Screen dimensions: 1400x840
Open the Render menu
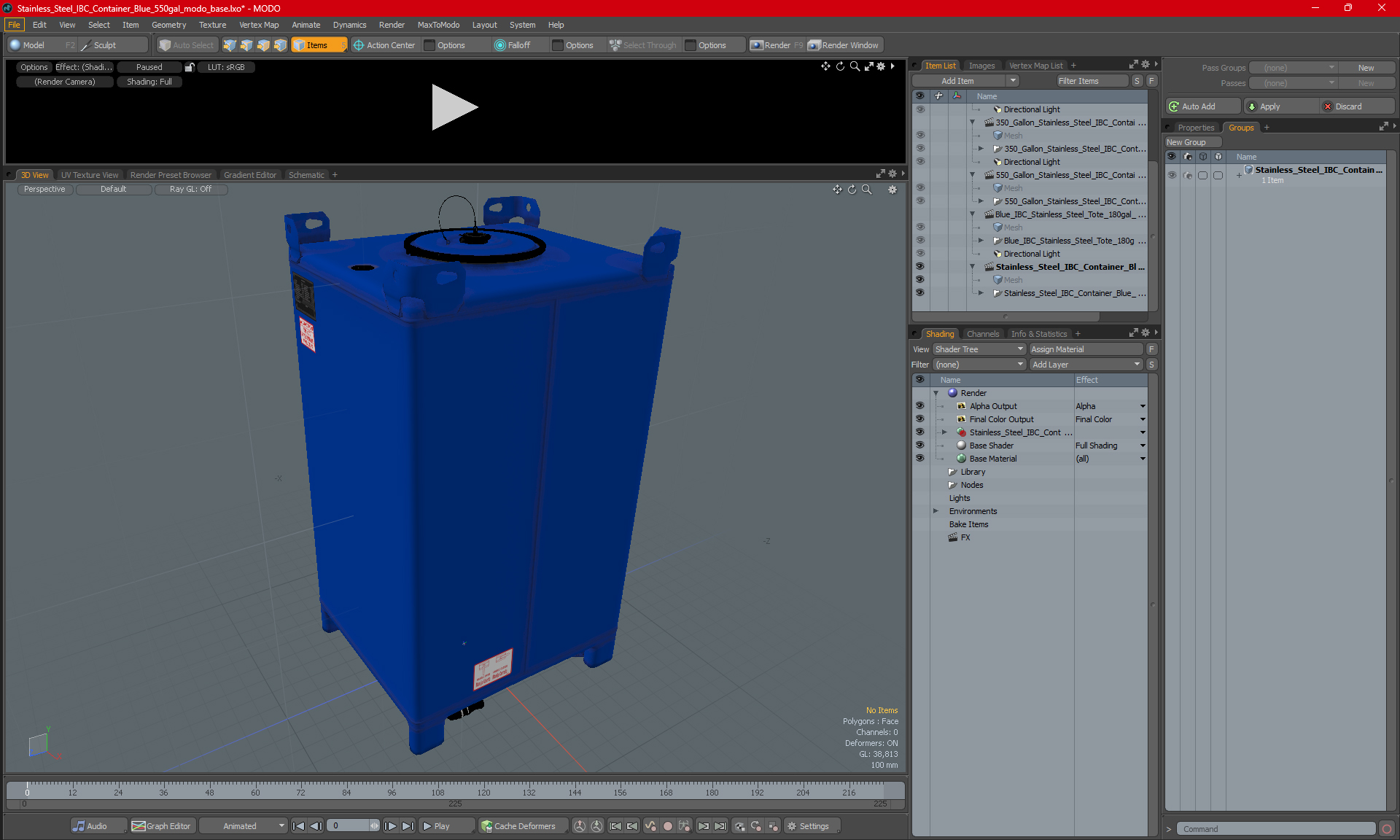[x=392, y=25]
